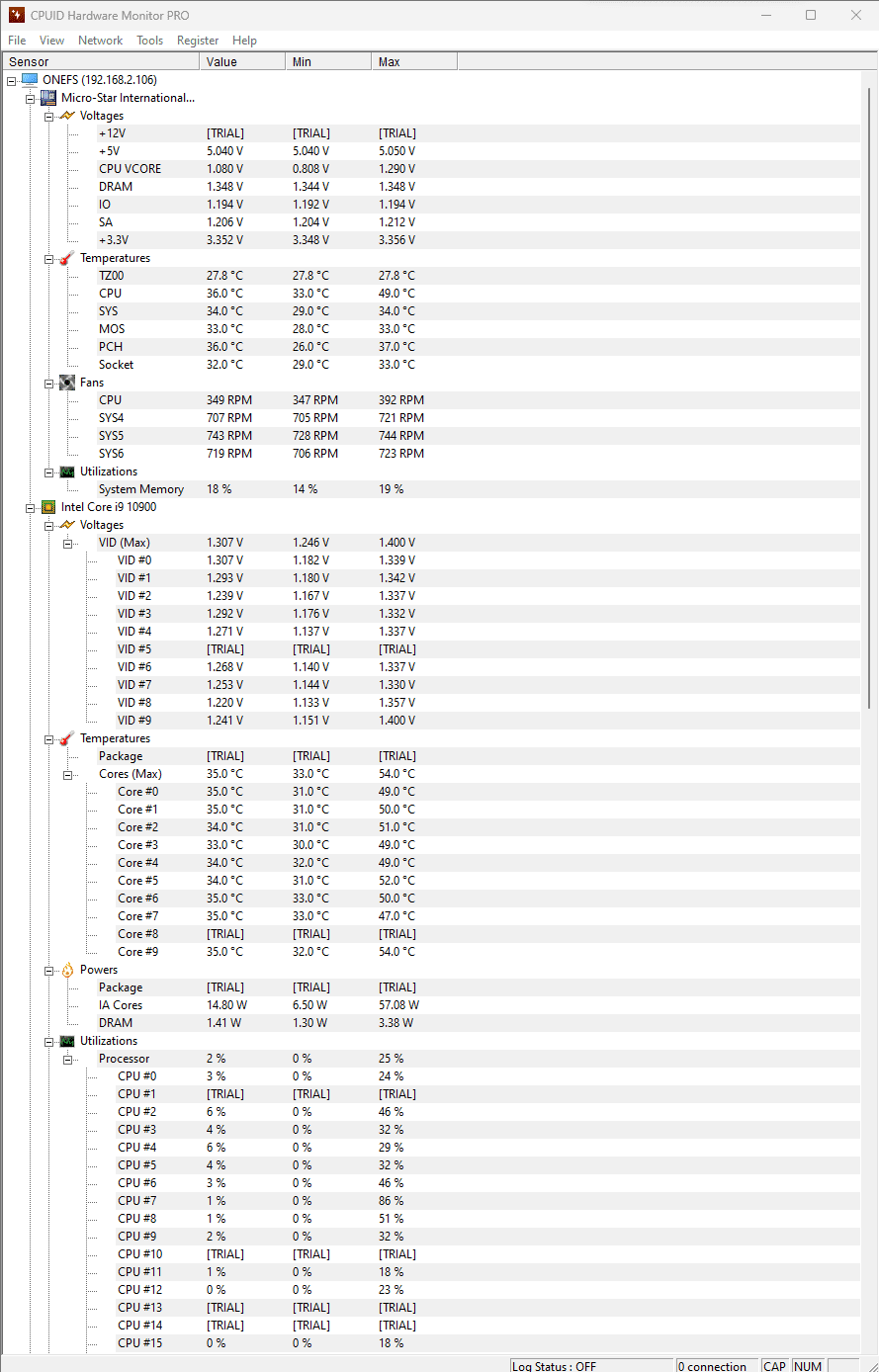Image resolution: width=879 pixels, height=1372 pixels.
Task: Click the CPU Temperatures thermometer icon
Action: (x=67, y=738)
